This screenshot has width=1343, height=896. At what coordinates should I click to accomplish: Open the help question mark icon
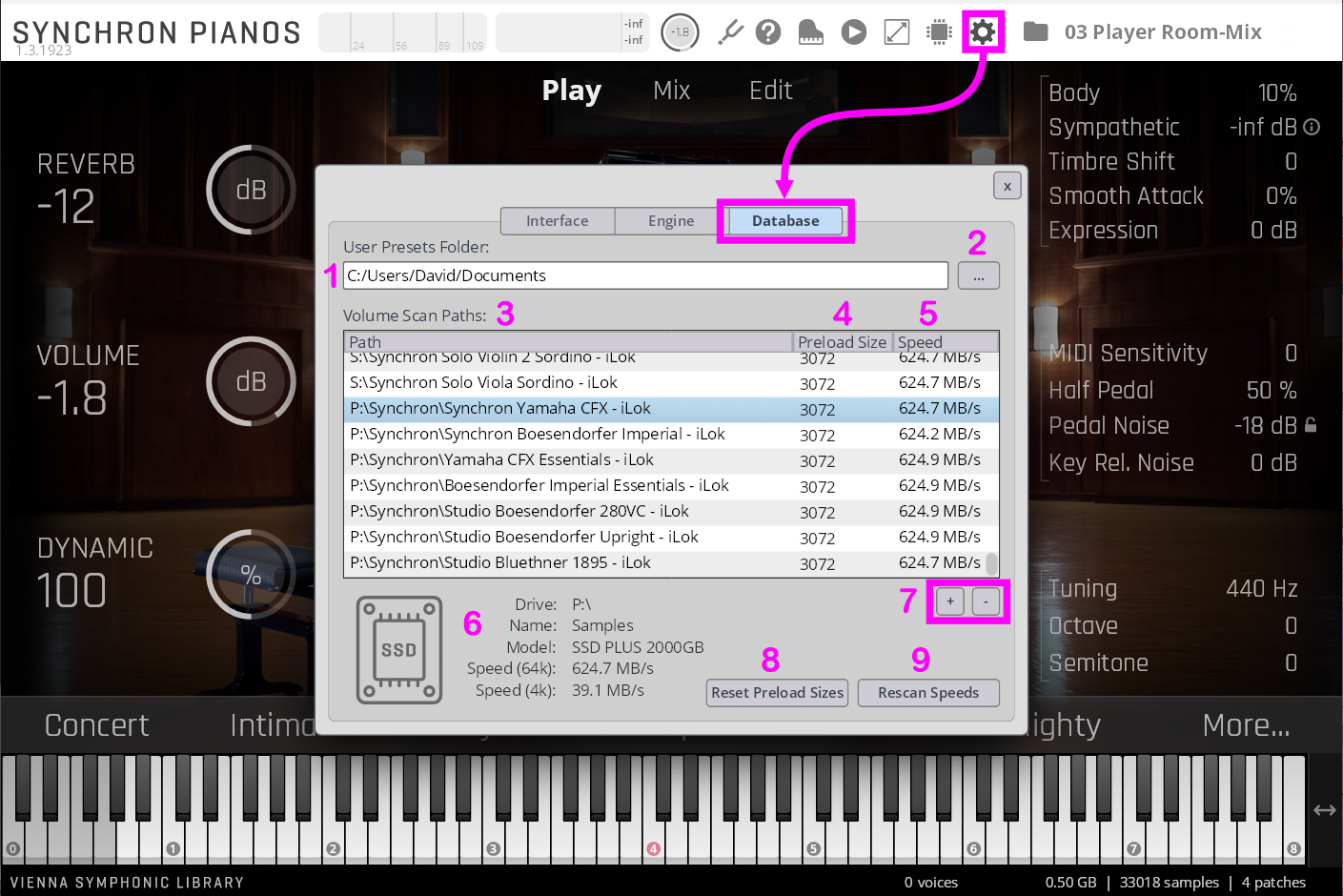click(x=768, y=32)
